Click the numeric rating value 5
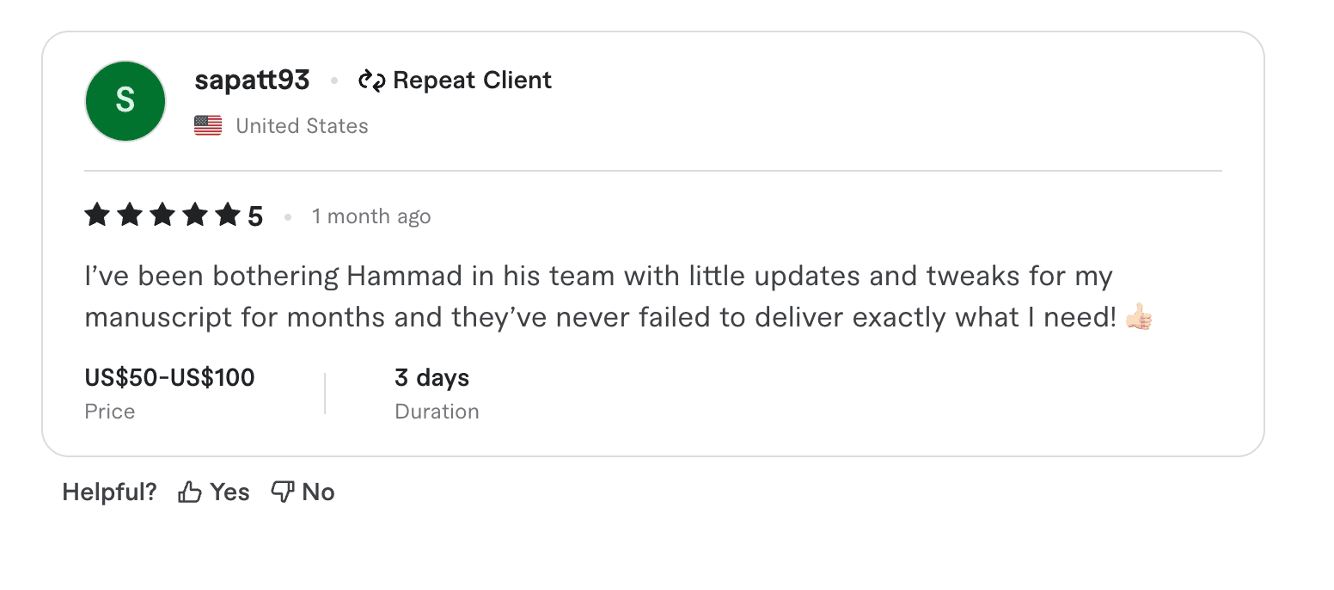1334x590 pixels. pyautogui.click(x=255, y=214)
